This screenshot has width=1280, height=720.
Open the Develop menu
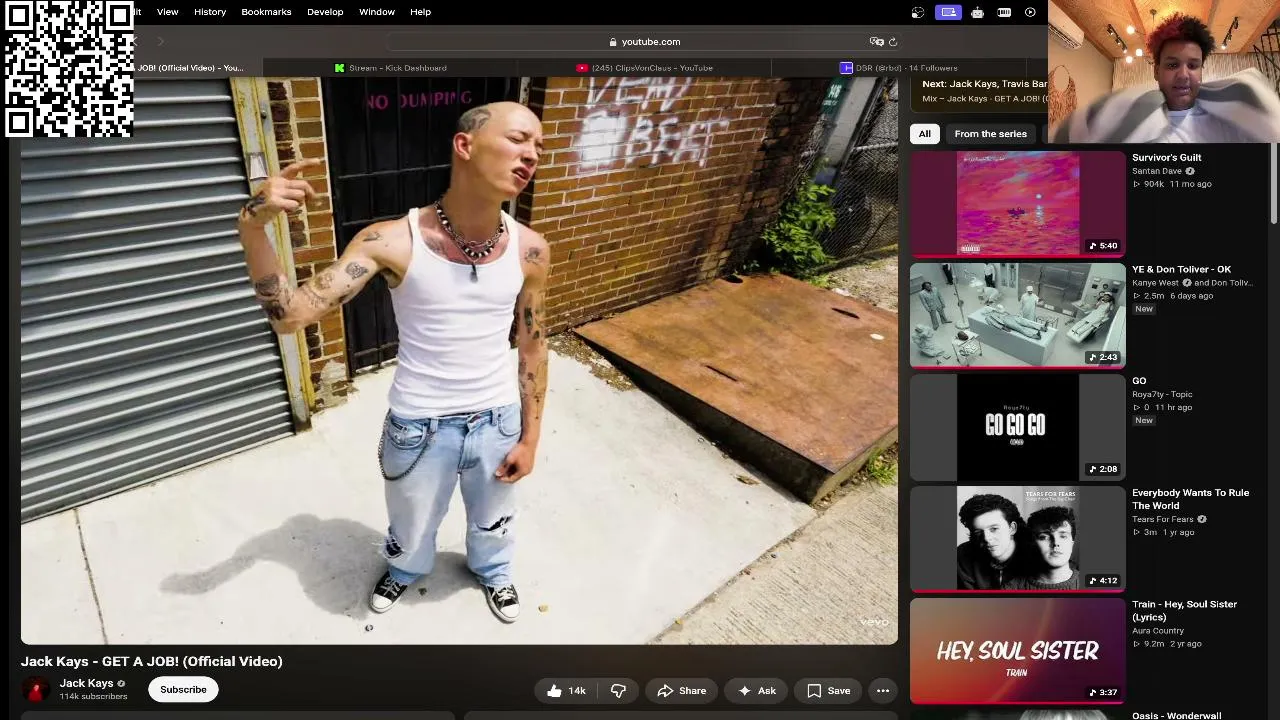tap(325, 12)
